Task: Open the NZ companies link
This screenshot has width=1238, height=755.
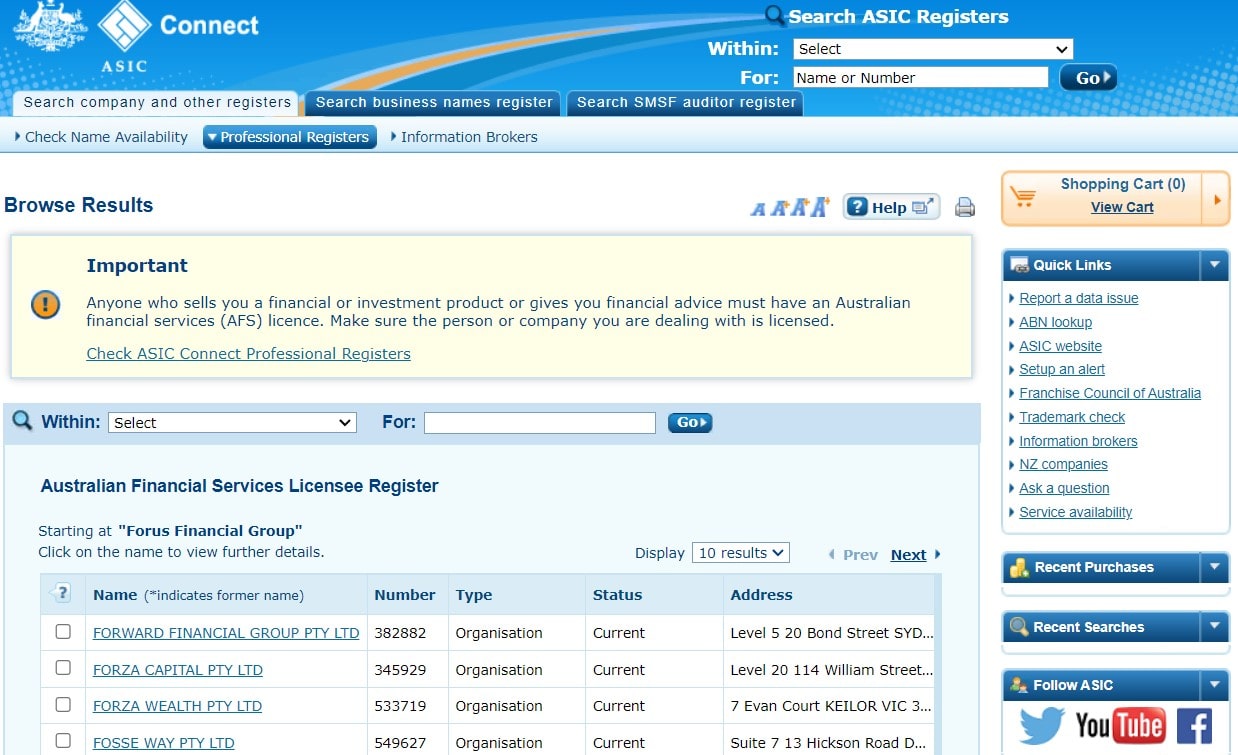Action: [1063, 464]
